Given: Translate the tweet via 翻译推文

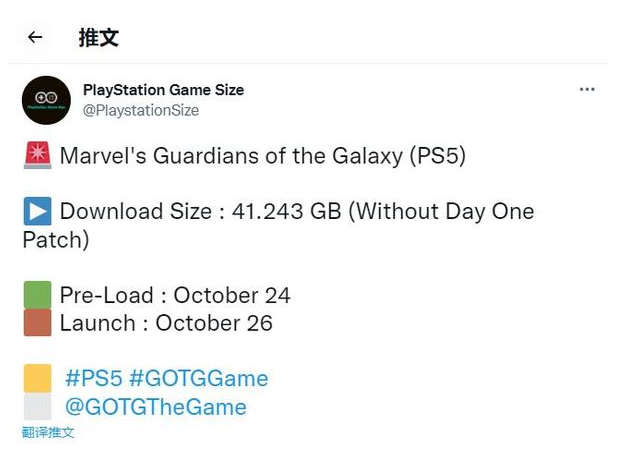Looking at the screenshot, I should click(x=48, y=432).
